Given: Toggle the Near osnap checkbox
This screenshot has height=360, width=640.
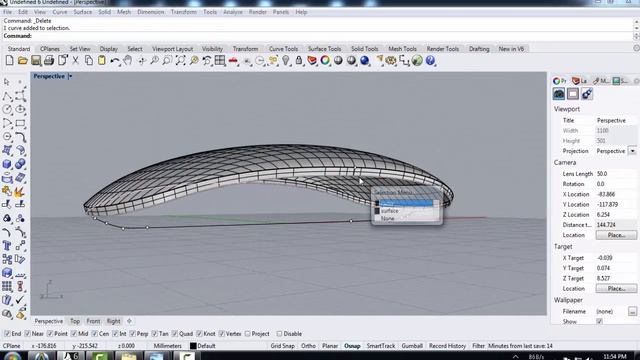Looking at the screenshot, I should pos(27,334).
